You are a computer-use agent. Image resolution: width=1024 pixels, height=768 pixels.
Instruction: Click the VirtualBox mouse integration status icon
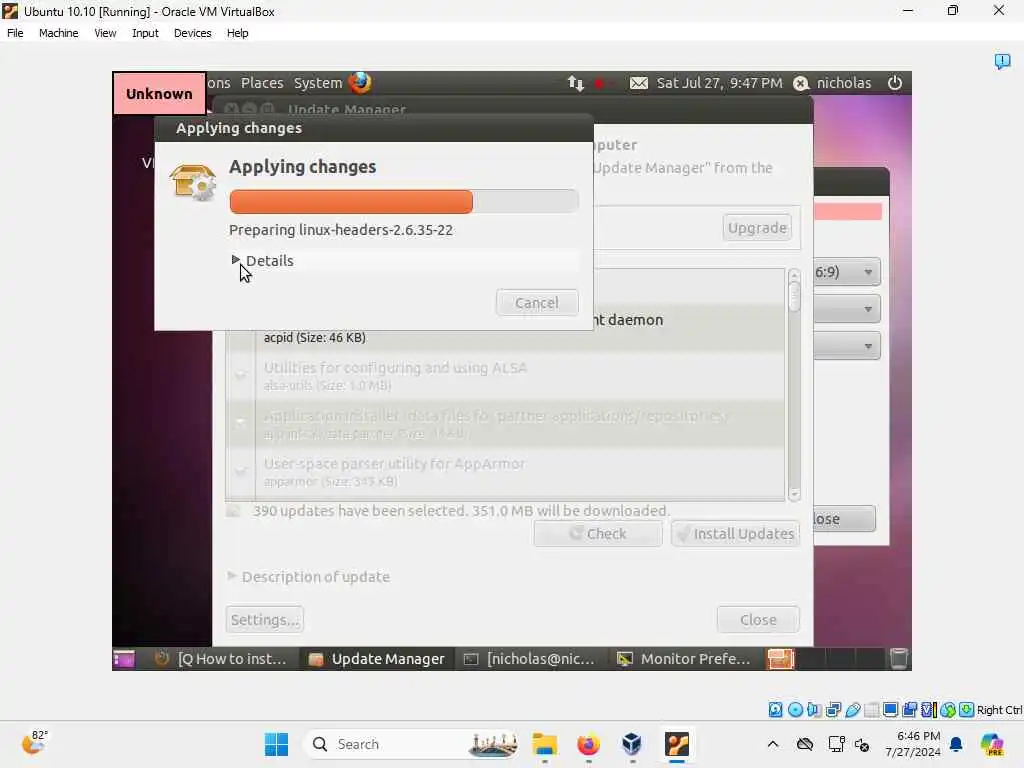click(x=948, y=710)
